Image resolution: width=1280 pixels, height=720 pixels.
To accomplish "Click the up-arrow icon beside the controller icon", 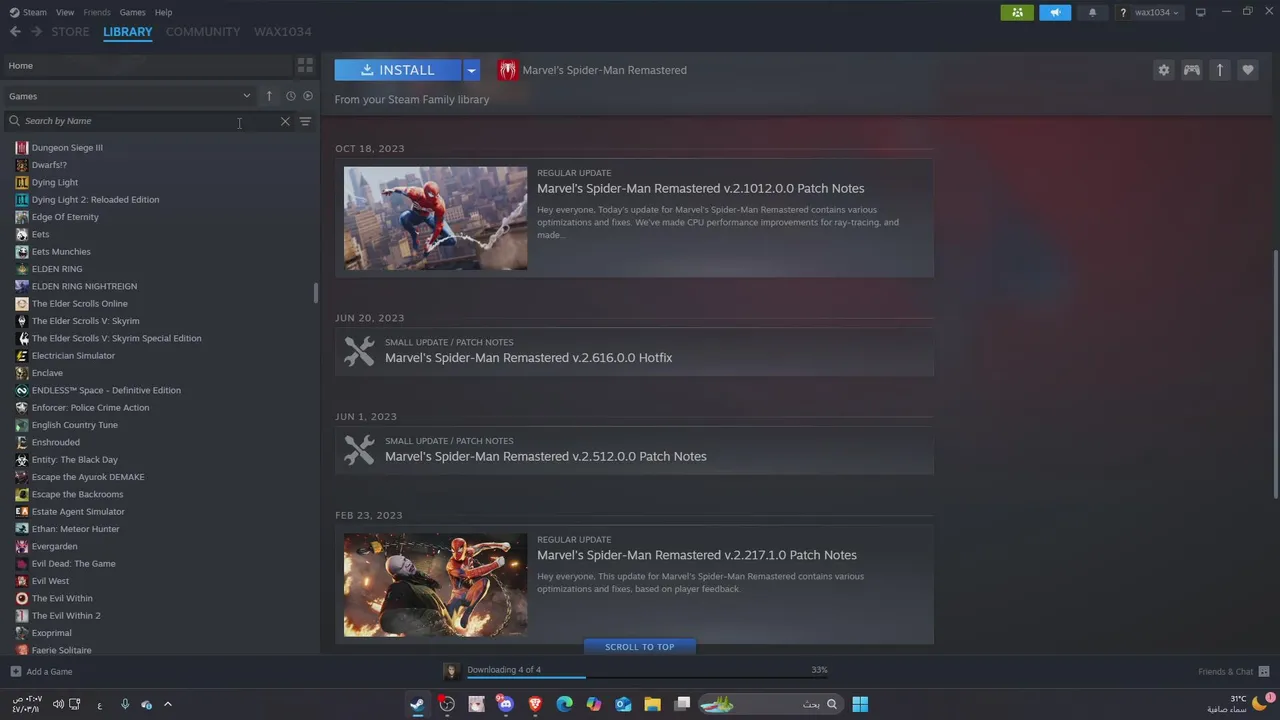I will (x=1219, y=70).
